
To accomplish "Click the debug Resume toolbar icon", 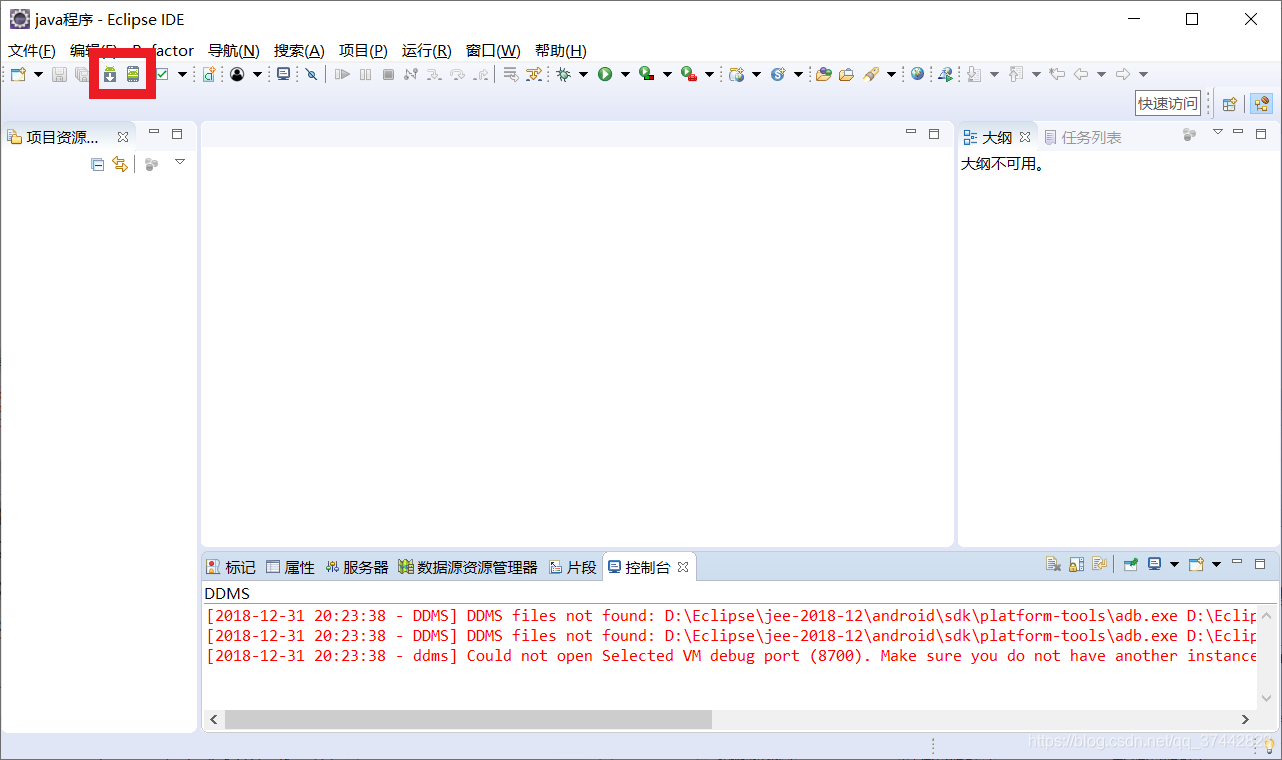I will click(342, 74).
